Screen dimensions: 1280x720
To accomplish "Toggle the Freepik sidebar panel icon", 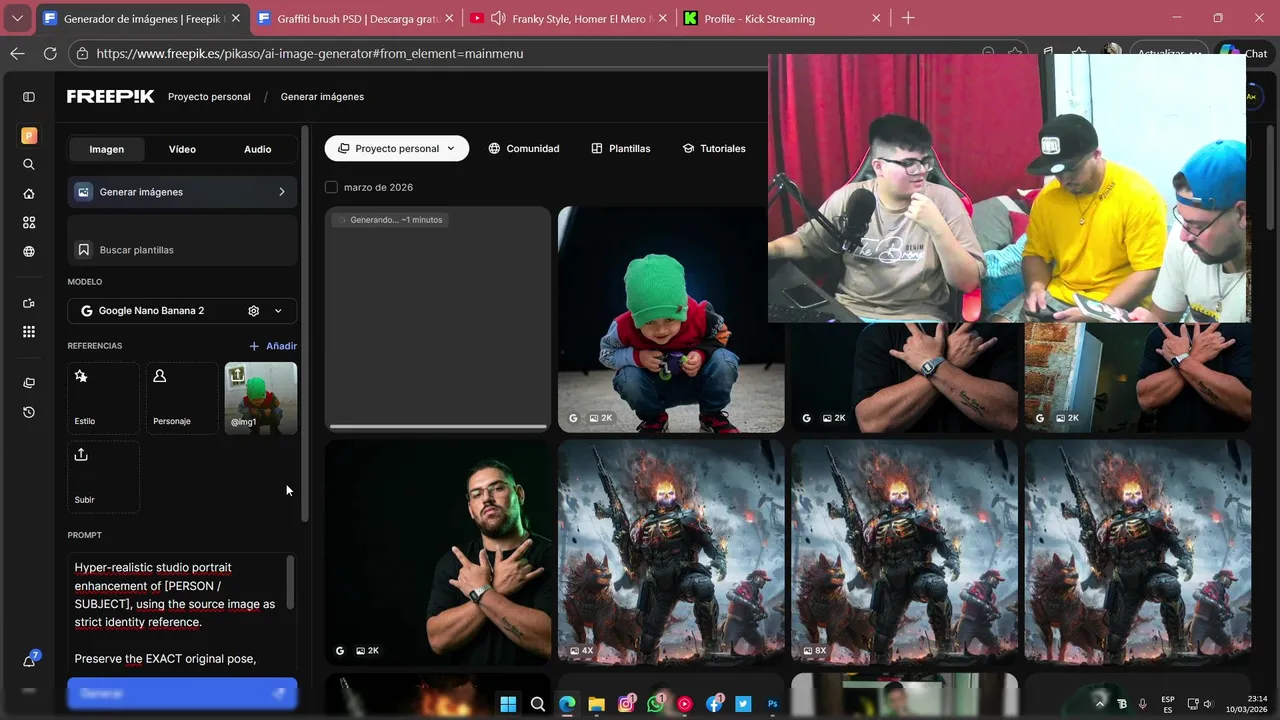I will tap(29, 97).
